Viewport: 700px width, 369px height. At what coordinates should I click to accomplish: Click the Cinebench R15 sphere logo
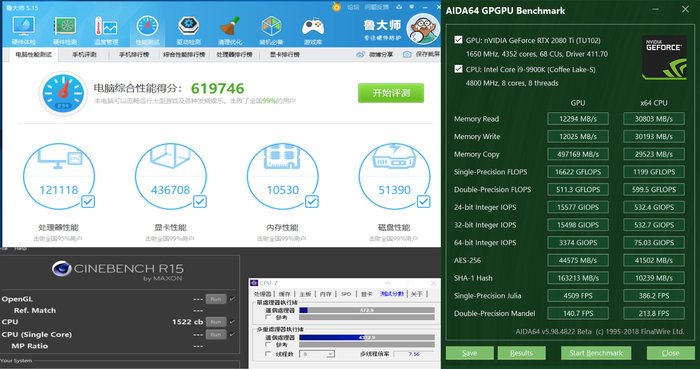pos(62,269)
